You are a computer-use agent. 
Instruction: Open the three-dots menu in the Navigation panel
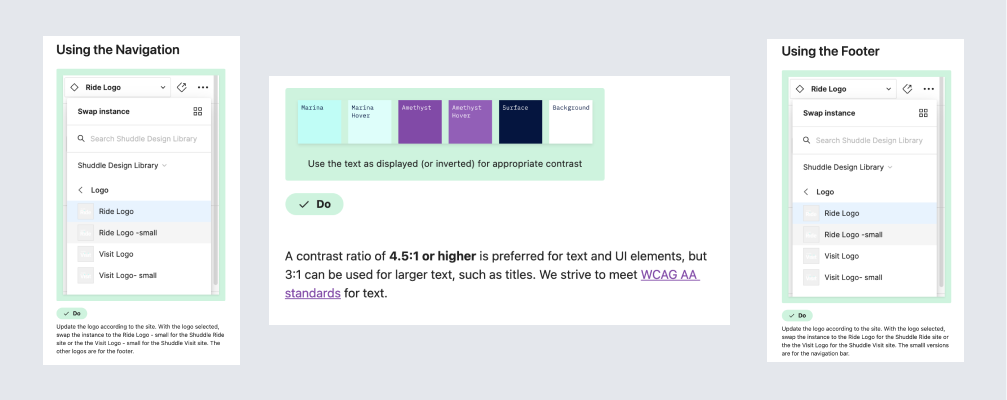203,87
